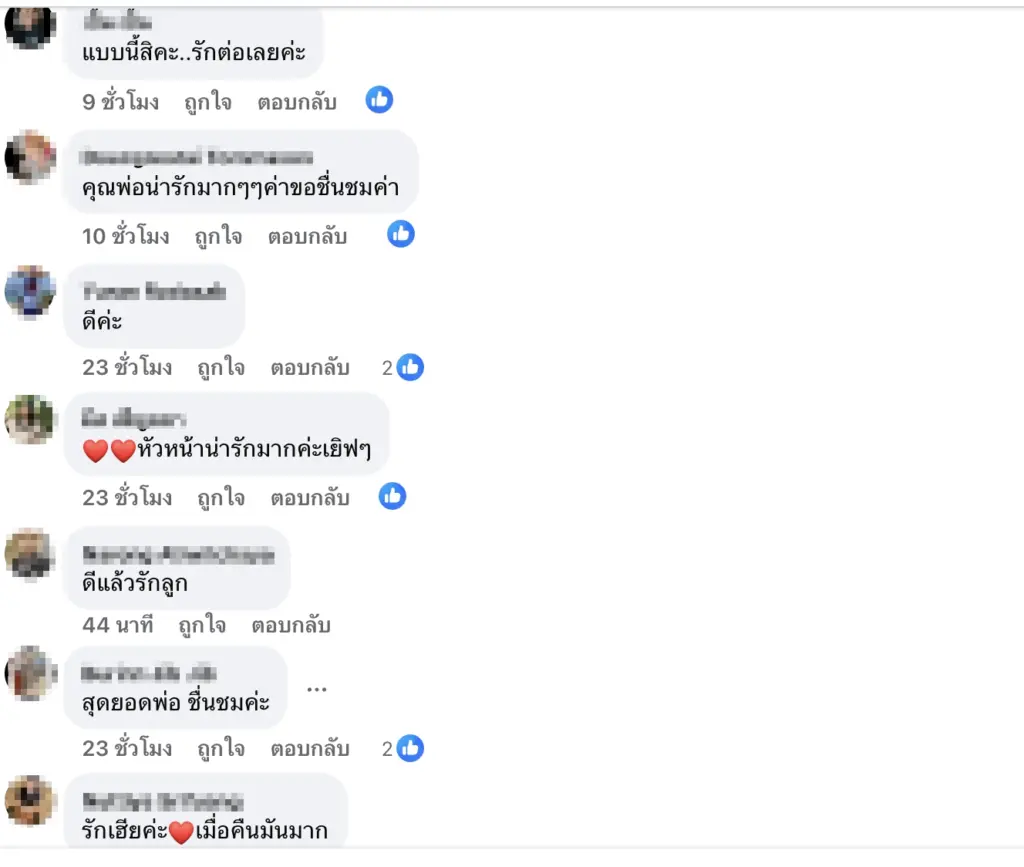Screen dimensions: 1024x867
Task: Open the profile picture beside the หัวหน้าน่ารักมากค่ะ comment
Action: point(30,420)
